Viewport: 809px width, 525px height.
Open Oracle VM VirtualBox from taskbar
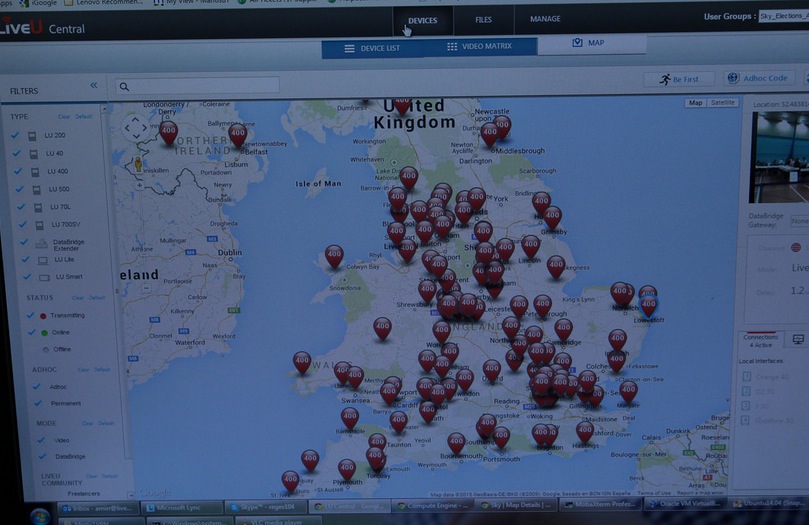pos(686,503)
